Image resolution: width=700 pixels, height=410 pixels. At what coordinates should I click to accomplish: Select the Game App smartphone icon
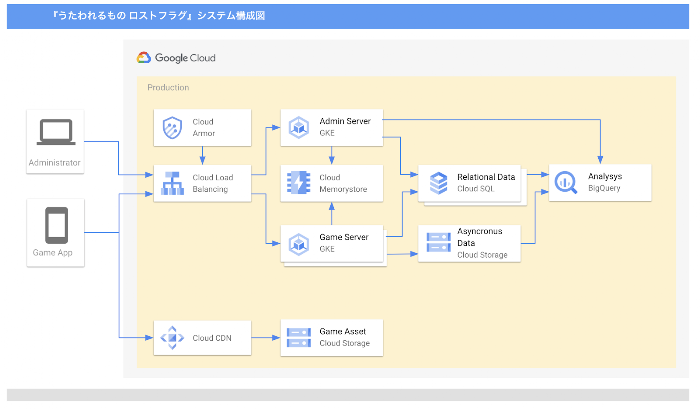[x=56, y=225]
